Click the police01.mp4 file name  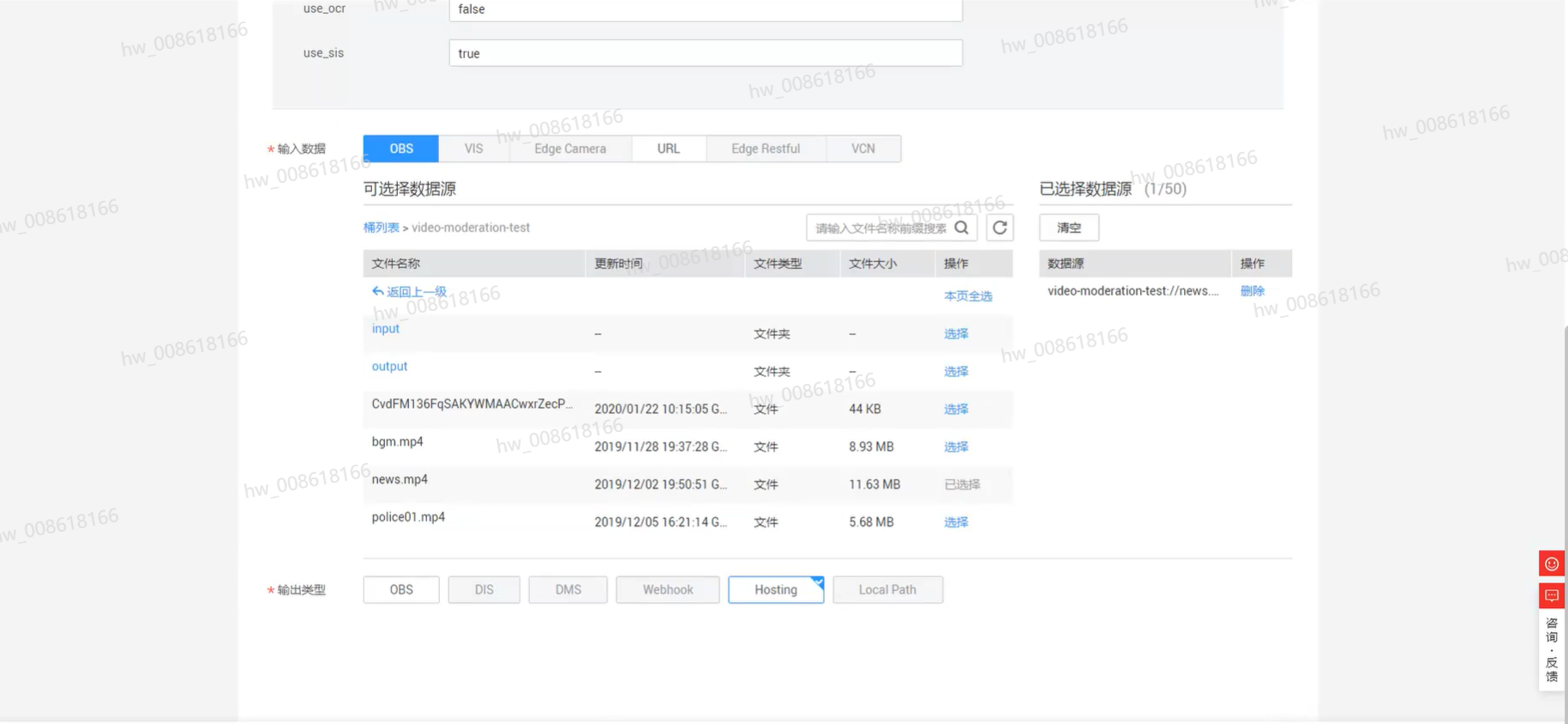408,517
